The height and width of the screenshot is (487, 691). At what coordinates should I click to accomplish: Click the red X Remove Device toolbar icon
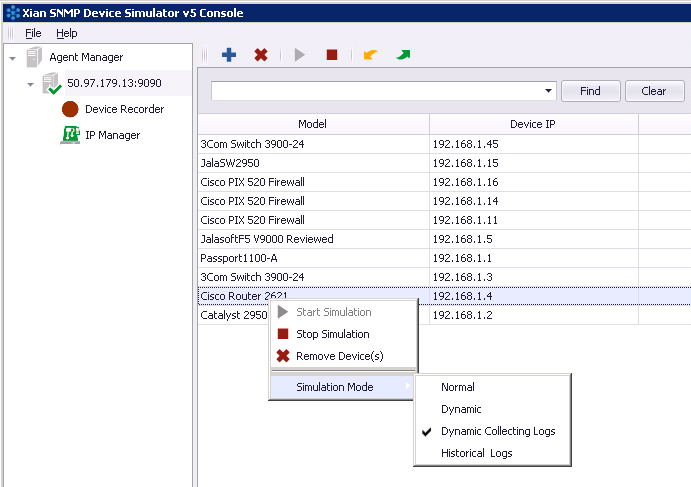point(261,55)
